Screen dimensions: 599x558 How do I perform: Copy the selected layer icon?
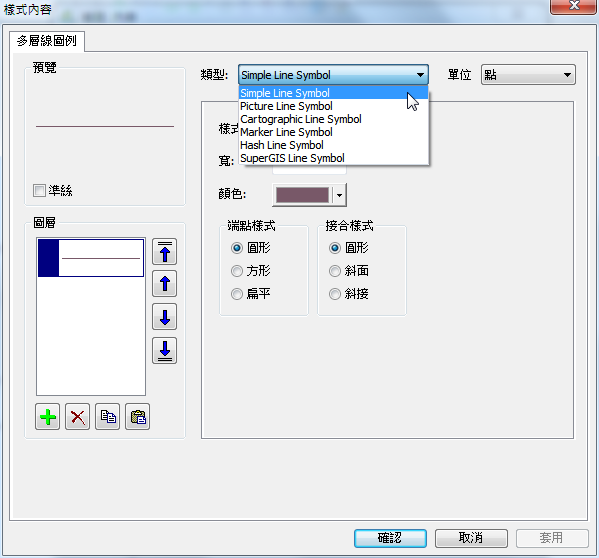click(x=107, y=417)
